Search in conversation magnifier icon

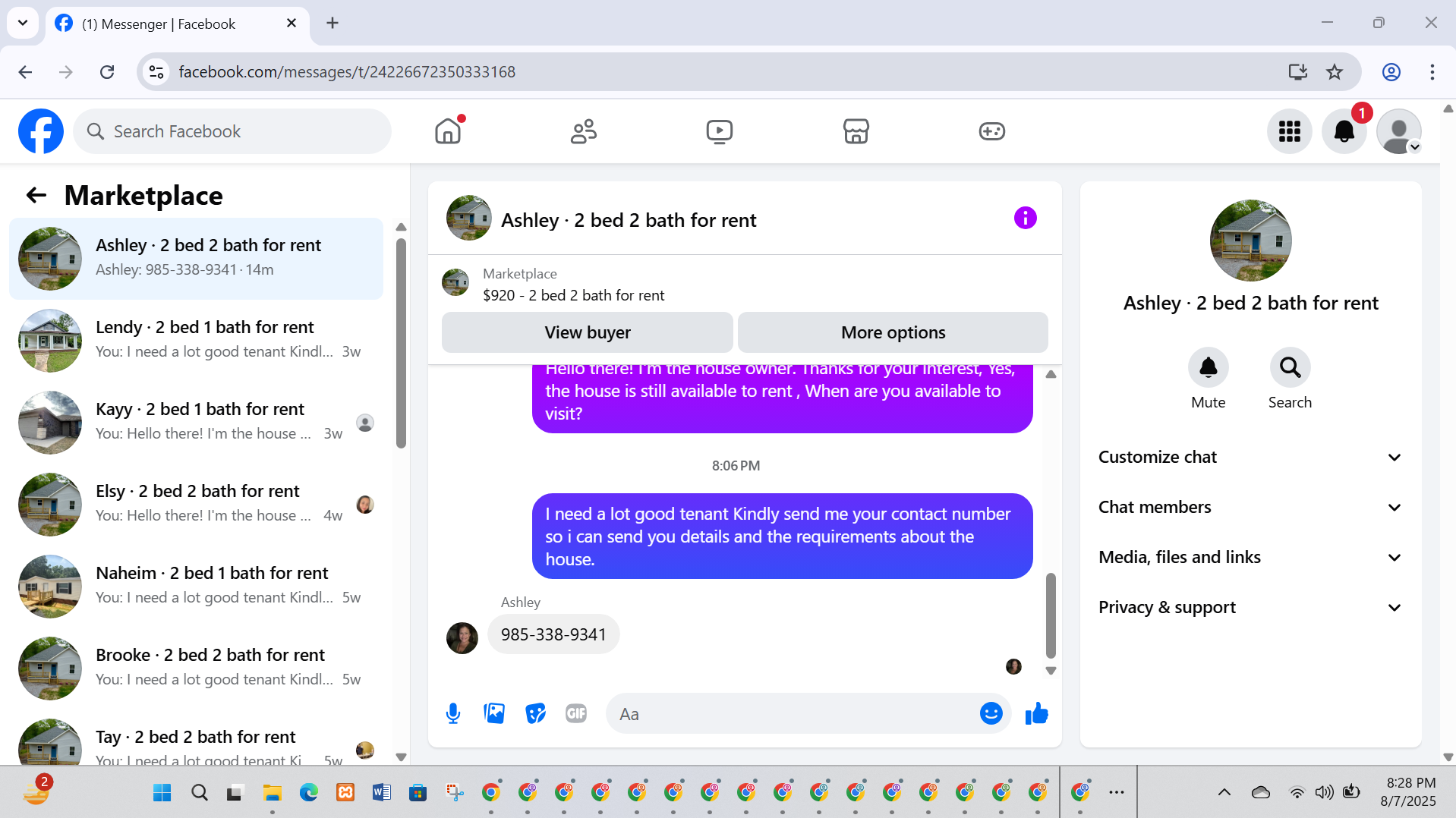pos(1290,368)
